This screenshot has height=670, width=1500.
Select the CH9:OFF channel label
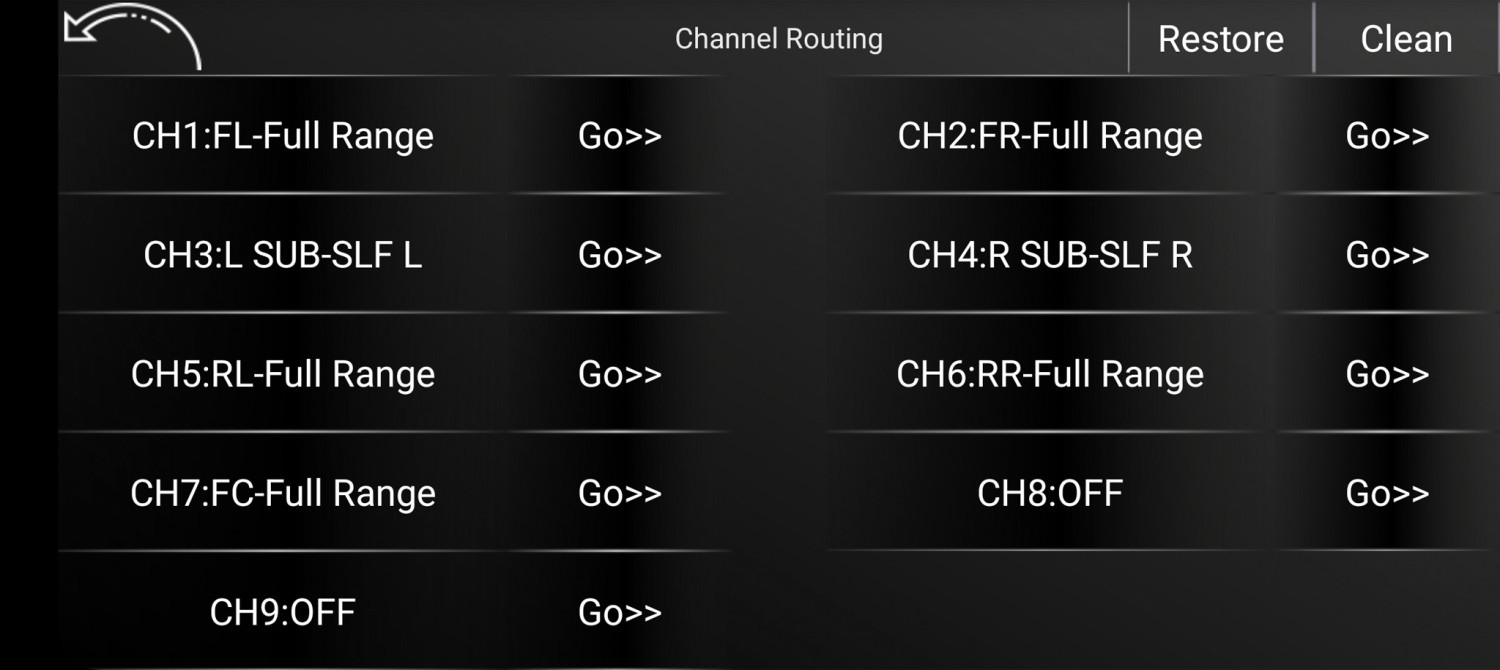283,612
